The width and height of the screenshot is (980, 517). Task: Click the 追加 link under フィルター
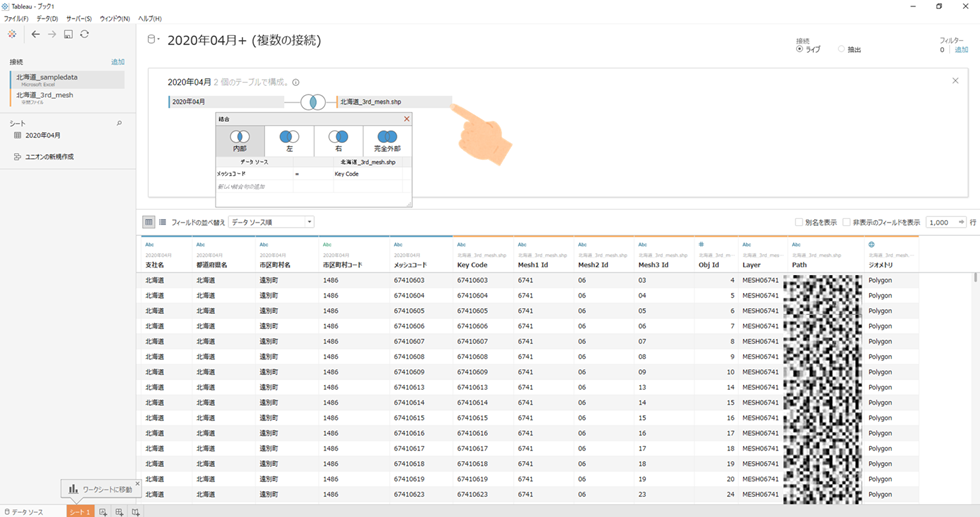point(961,49)
